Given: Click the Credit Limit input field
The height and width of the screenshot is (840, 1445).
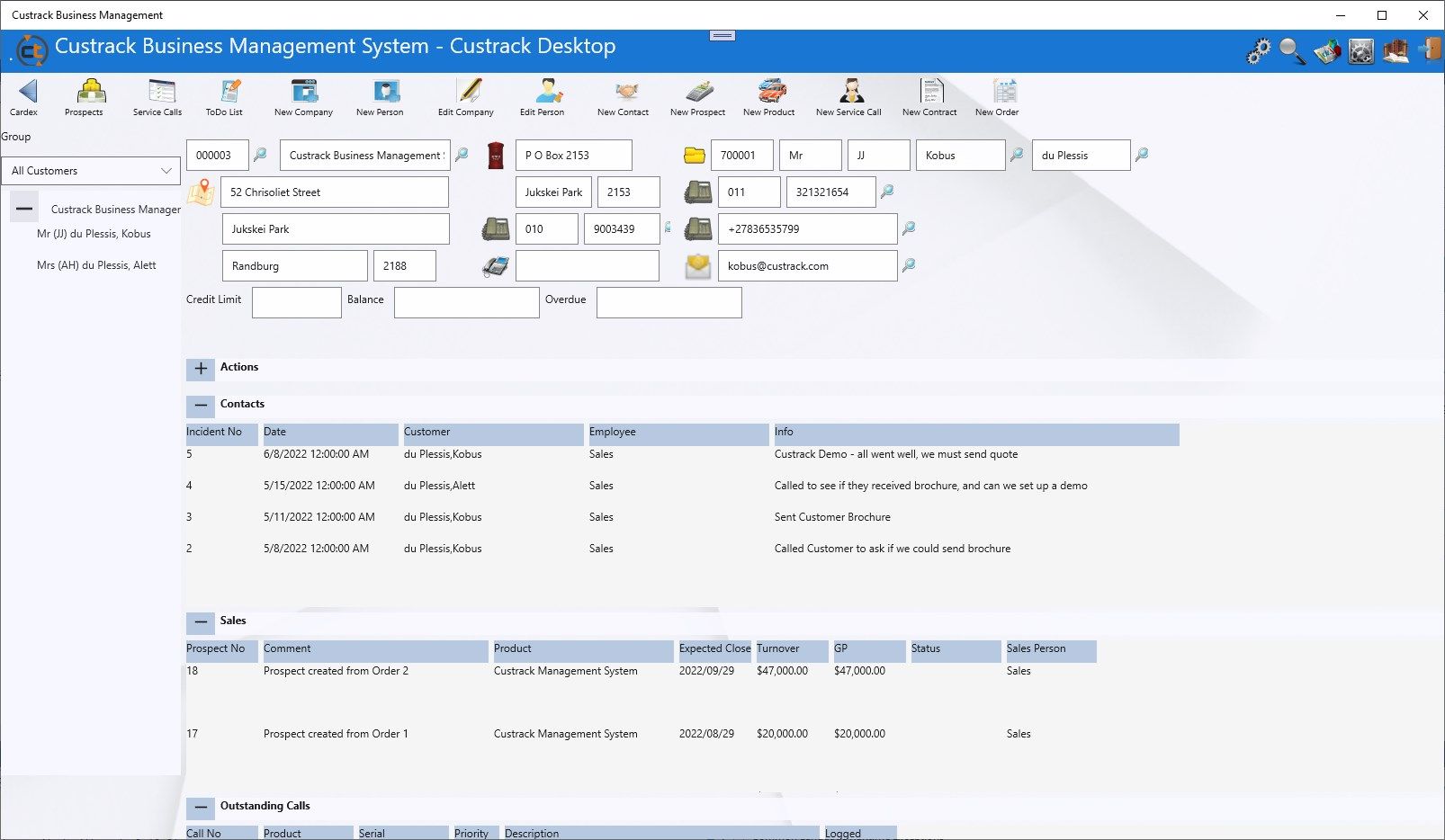Looking at the screenshot, I should [x=297, y=302].
